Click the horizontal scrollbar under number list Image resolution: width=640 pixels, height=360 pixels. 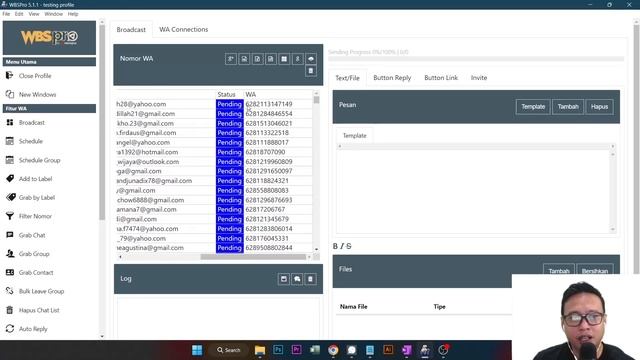click(253, 257)
